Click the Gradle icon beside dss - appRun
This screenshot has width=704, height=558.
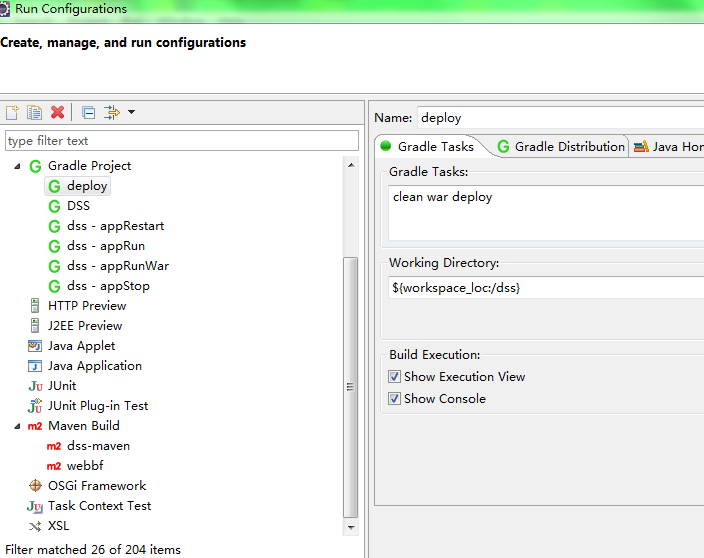coord(54,246)
